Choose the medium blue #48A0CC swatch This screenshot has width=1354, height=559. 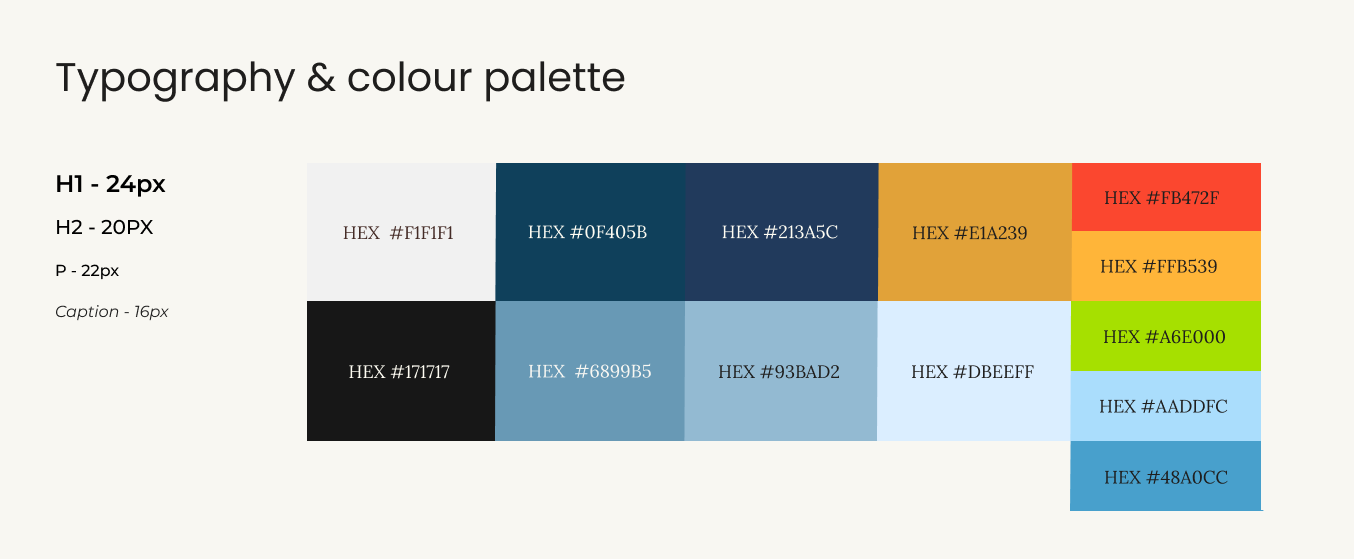pos(1166,476)
